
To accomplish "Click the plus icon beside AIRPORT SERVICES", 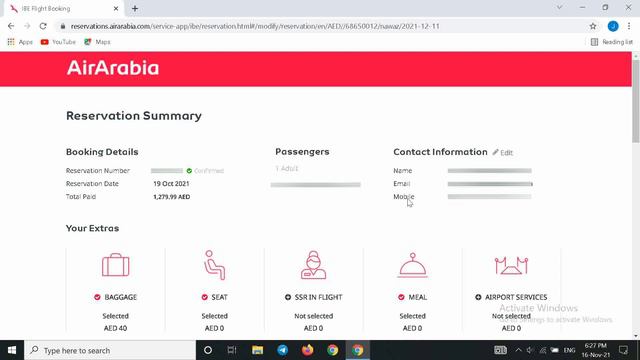I will [x=478, y=297].
